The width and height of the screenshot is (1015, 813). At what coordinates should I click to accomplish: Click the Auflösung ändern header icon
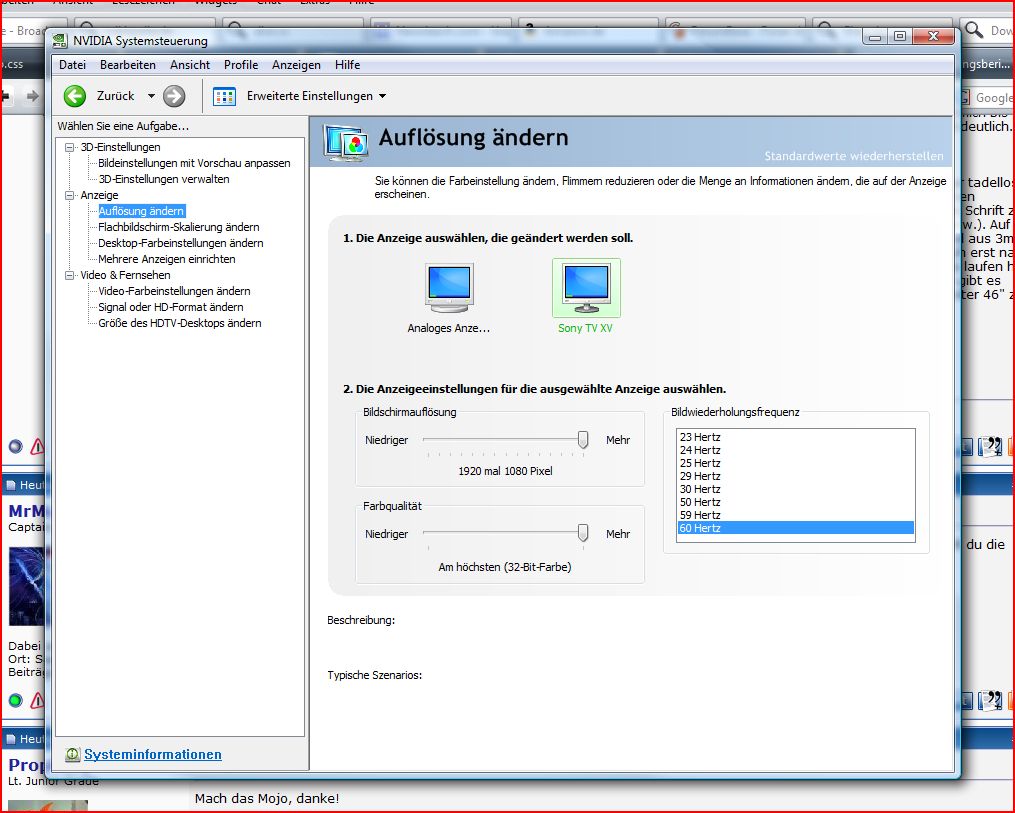346,142
